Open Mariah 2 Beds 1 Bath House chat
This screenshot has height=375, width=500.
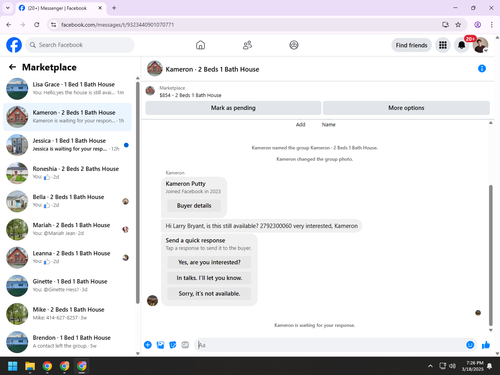click(67, 229)
